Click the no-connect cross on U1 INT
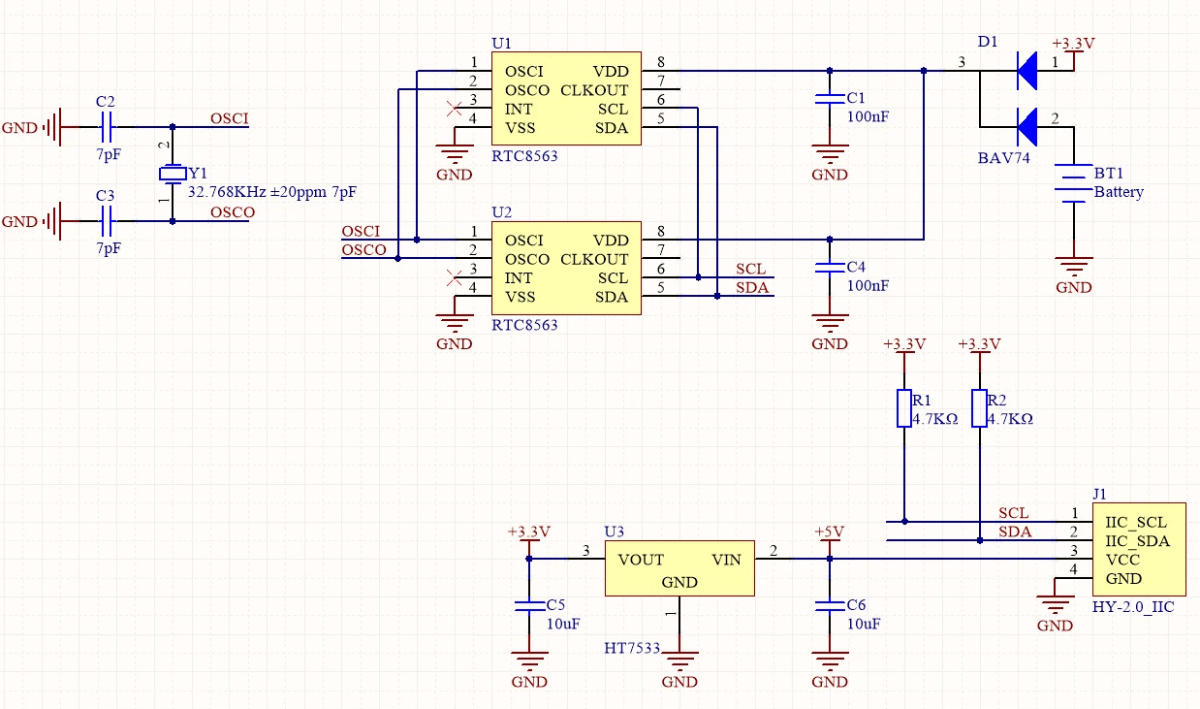This screenshot has width=1200, height=709. click(x=454, y=108)
